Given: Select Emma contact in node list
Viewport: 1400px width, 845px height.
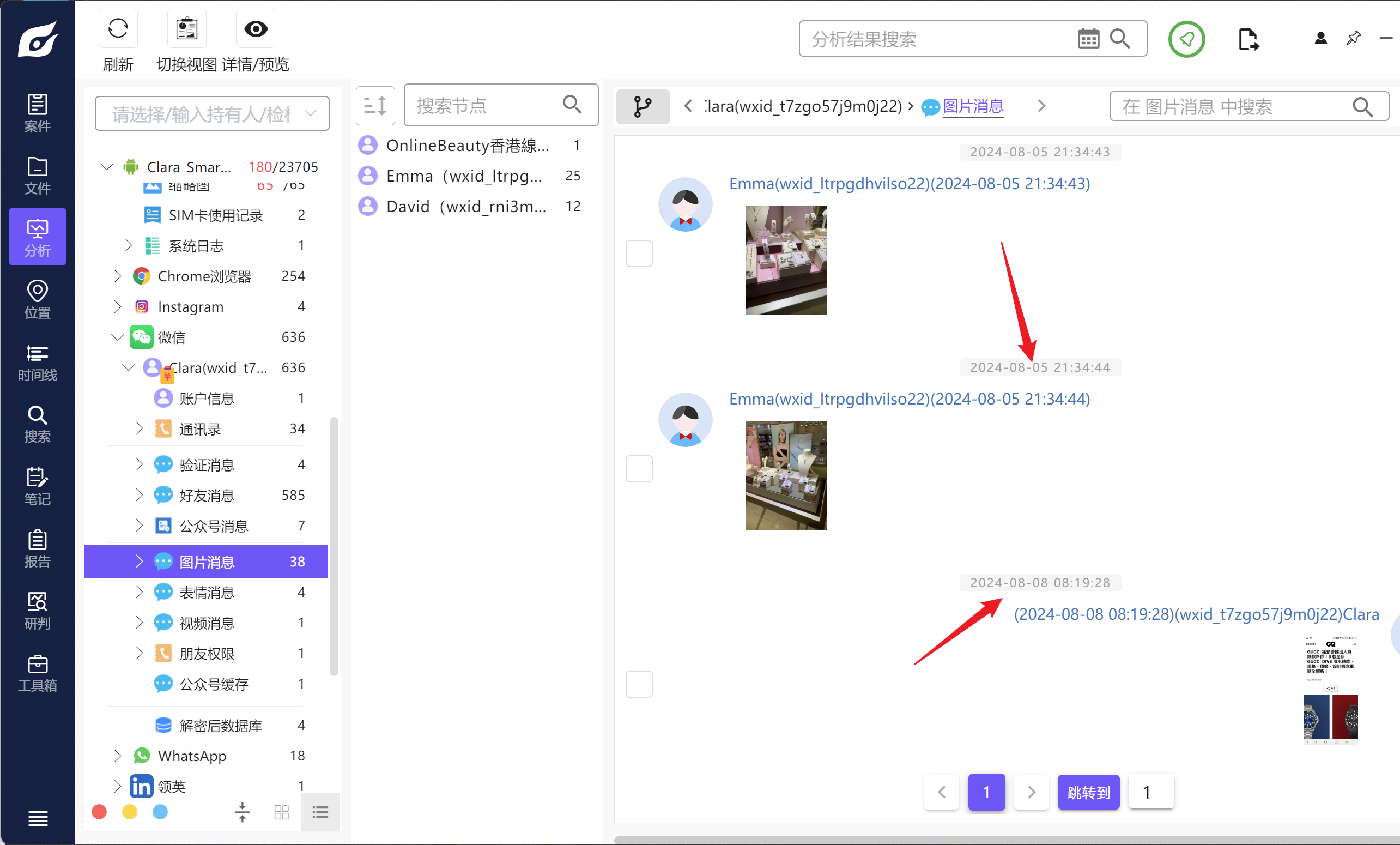Looking at the screenshot, I should (x=464, y=176).
